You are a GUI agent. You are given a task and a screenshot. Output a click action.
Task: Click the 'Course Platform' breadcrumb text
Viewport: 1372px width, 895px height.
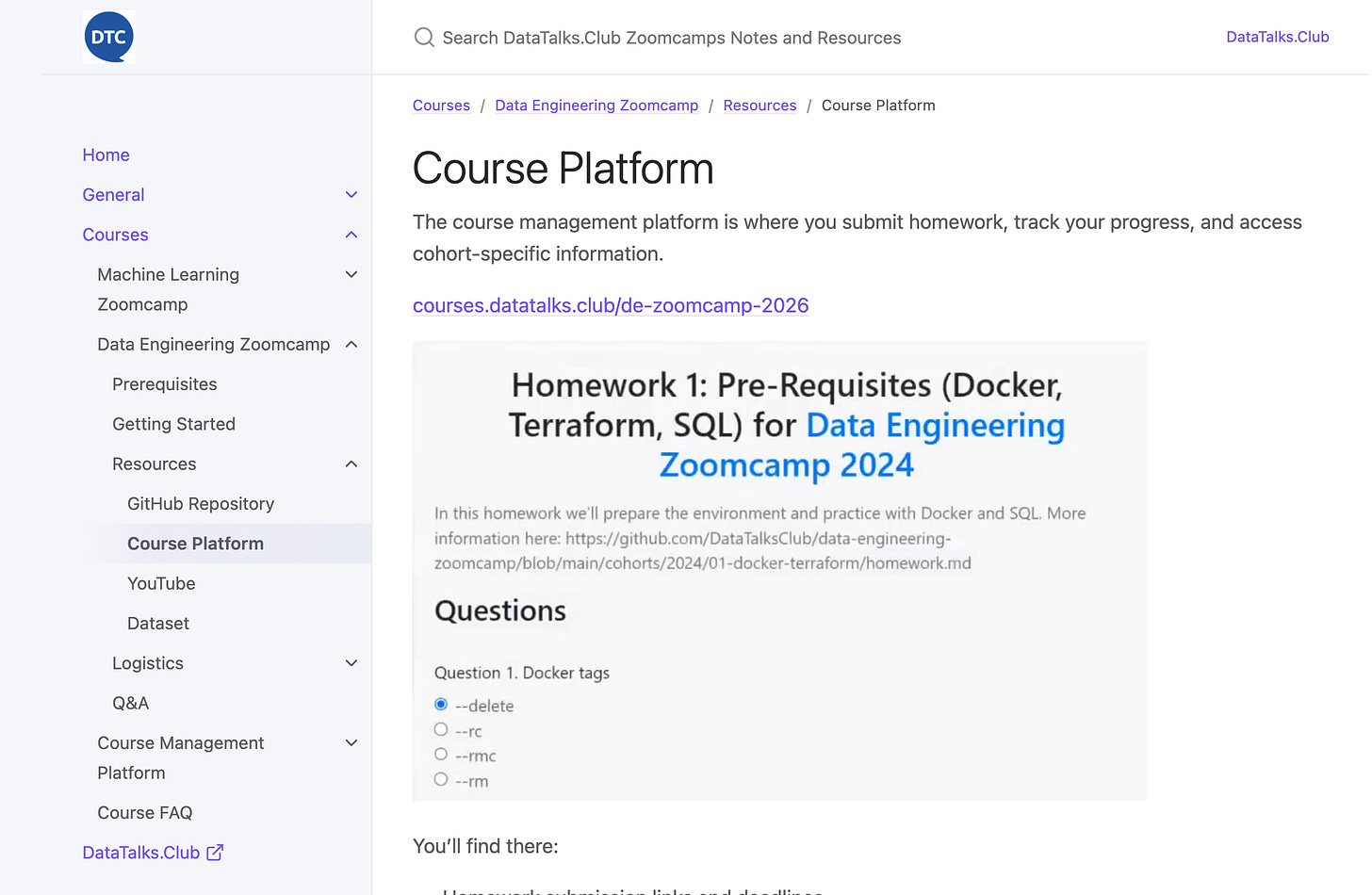click(x=878, y=106)
